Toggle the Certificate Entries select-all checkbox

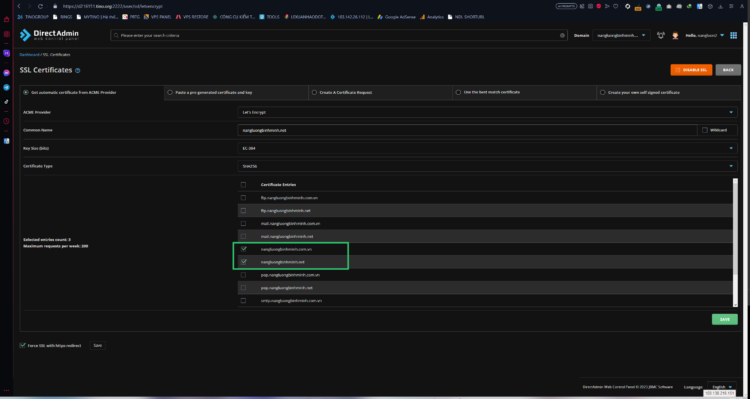[243, 185]
